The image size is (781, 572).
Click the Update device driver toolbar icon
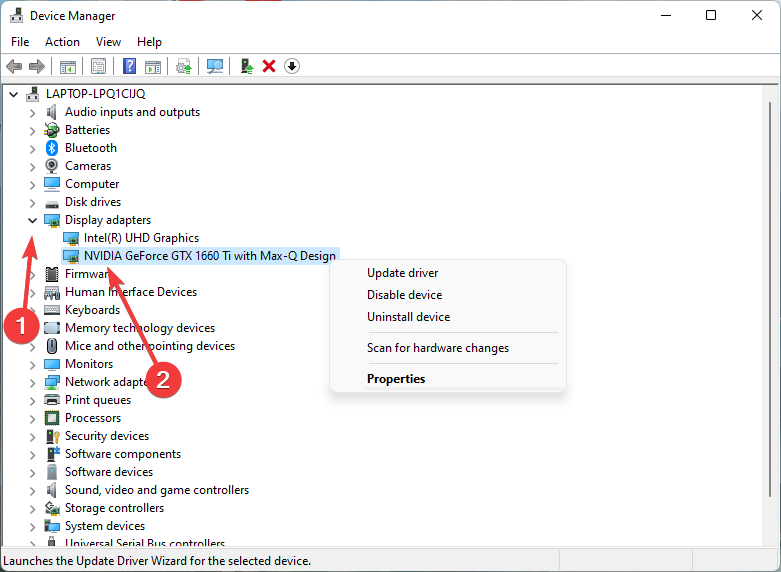[184, 66]
